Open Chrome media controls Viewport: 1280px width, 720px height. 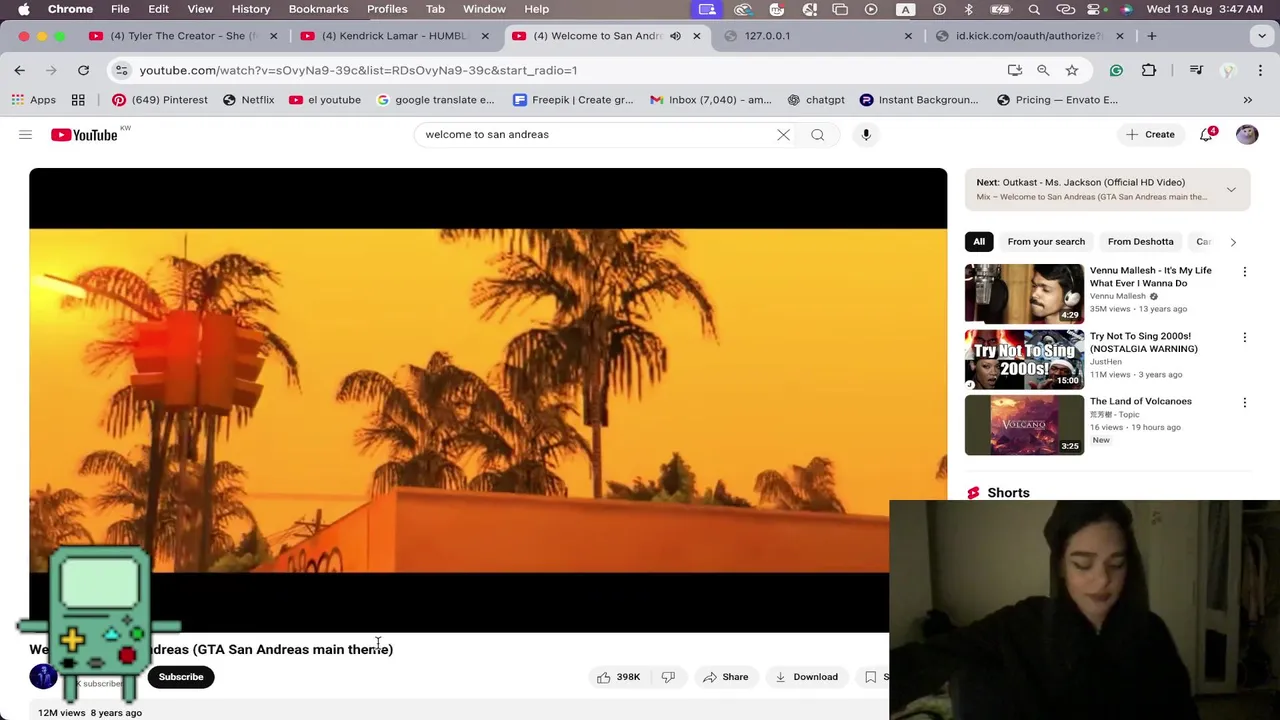pos(1196,70)
